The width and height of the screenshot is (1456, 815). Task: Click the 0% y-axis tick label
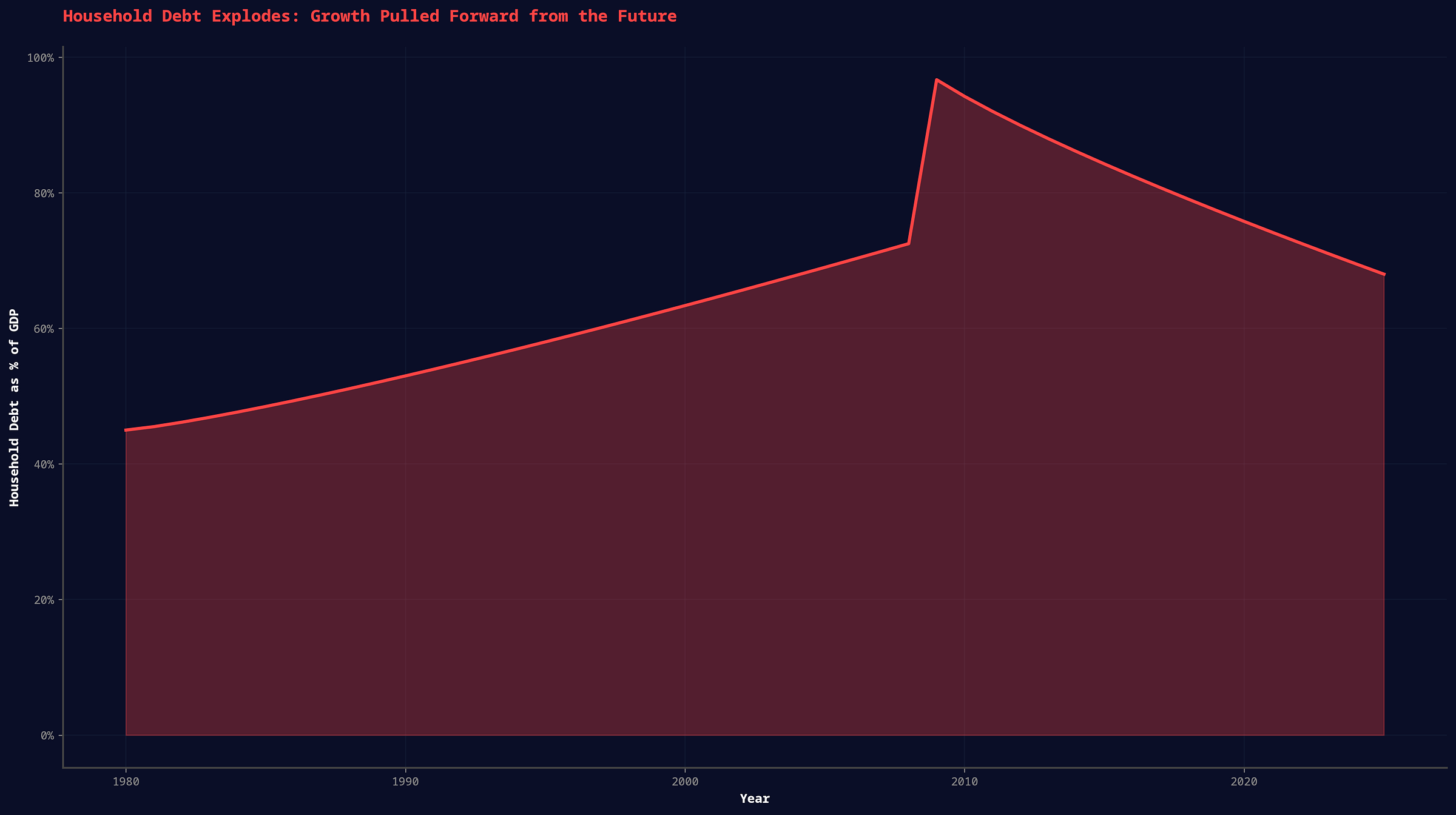click(47, 736)
